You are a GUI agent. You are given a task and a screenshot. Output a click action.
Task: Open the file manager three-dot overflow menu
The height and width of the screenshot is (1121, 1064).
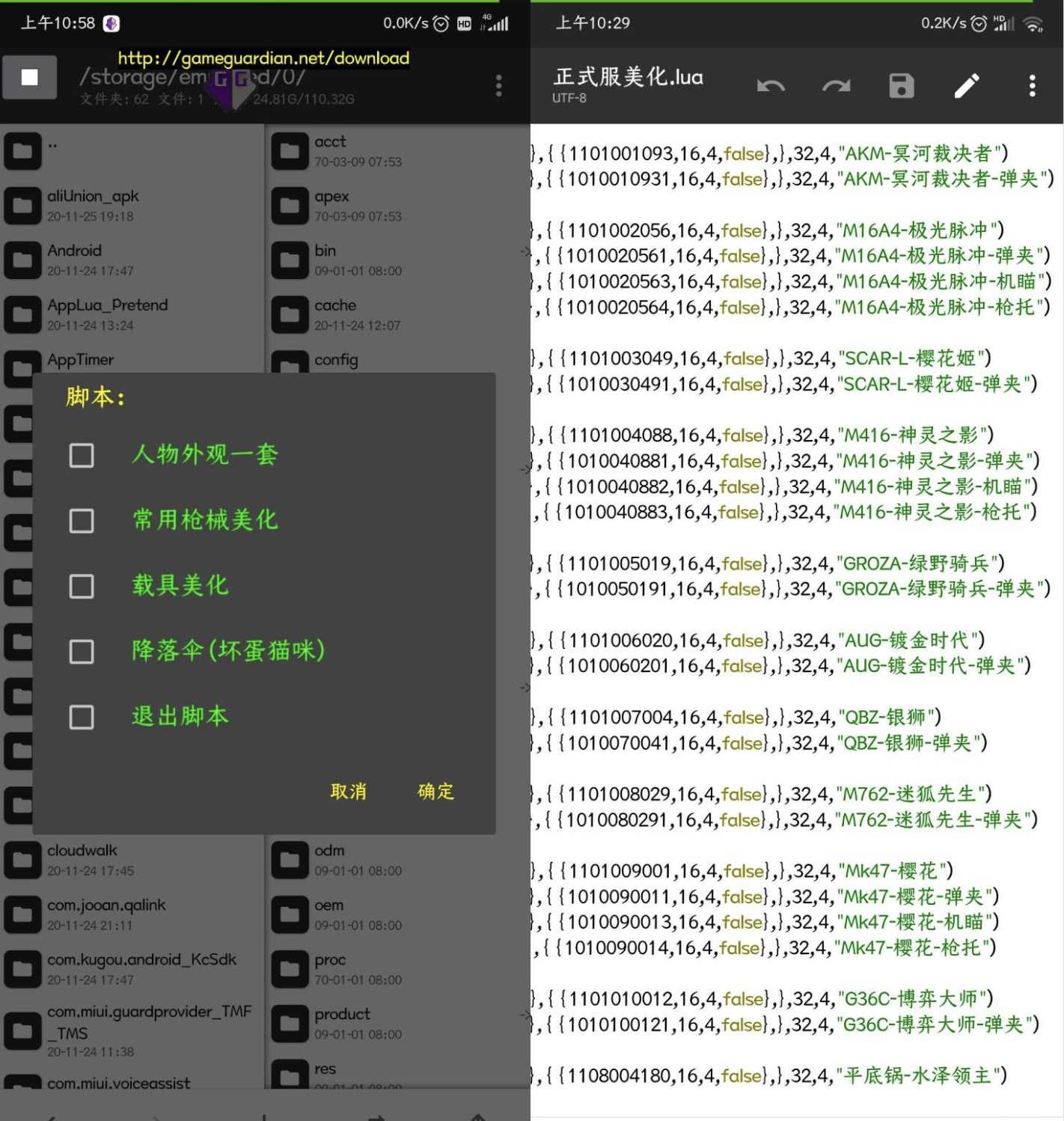point(498,85)
